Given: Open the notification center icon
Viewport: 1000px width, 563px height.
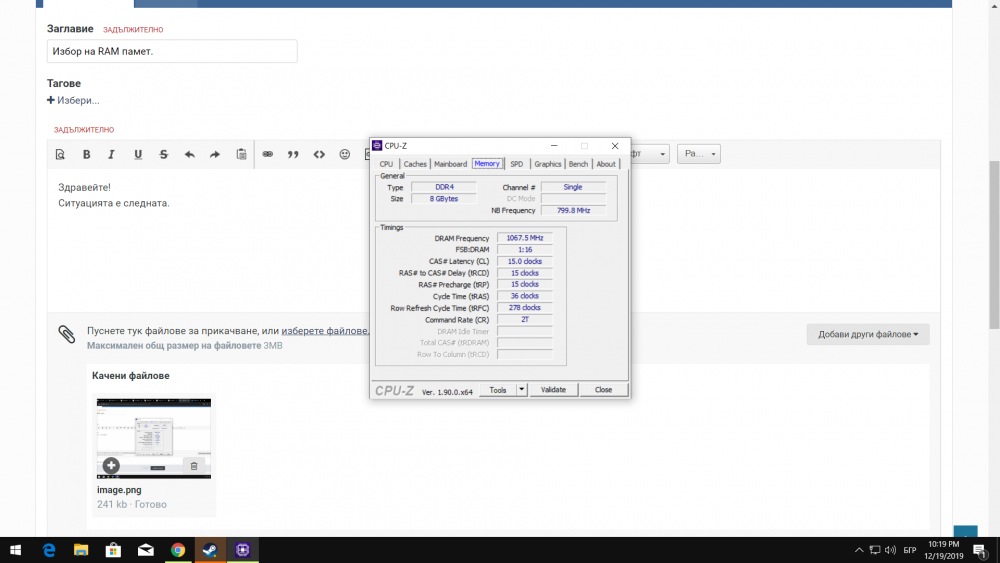Looking at the screenshot, I should point(980,550).
